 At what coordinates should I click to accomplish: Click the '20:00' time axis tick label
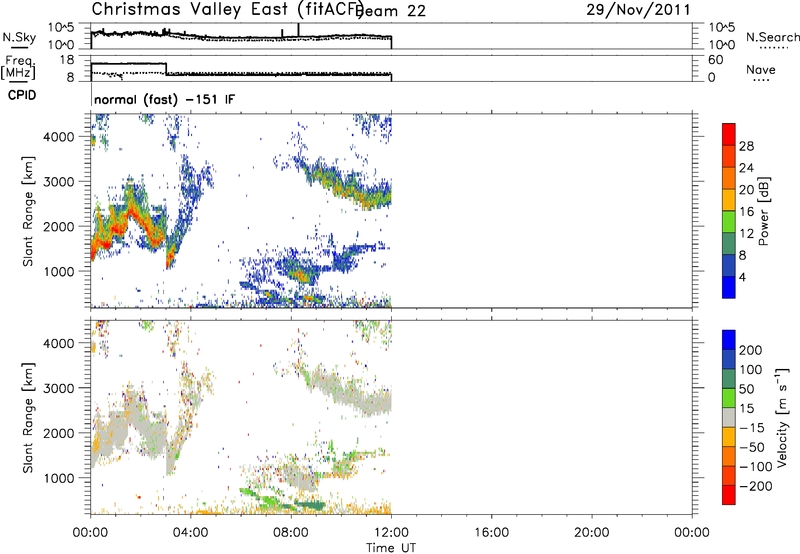click(x=592, y=533)
